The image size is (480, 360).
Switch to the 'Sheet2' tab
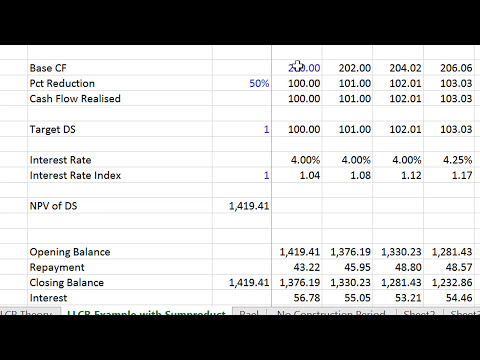tap(419, 312)
